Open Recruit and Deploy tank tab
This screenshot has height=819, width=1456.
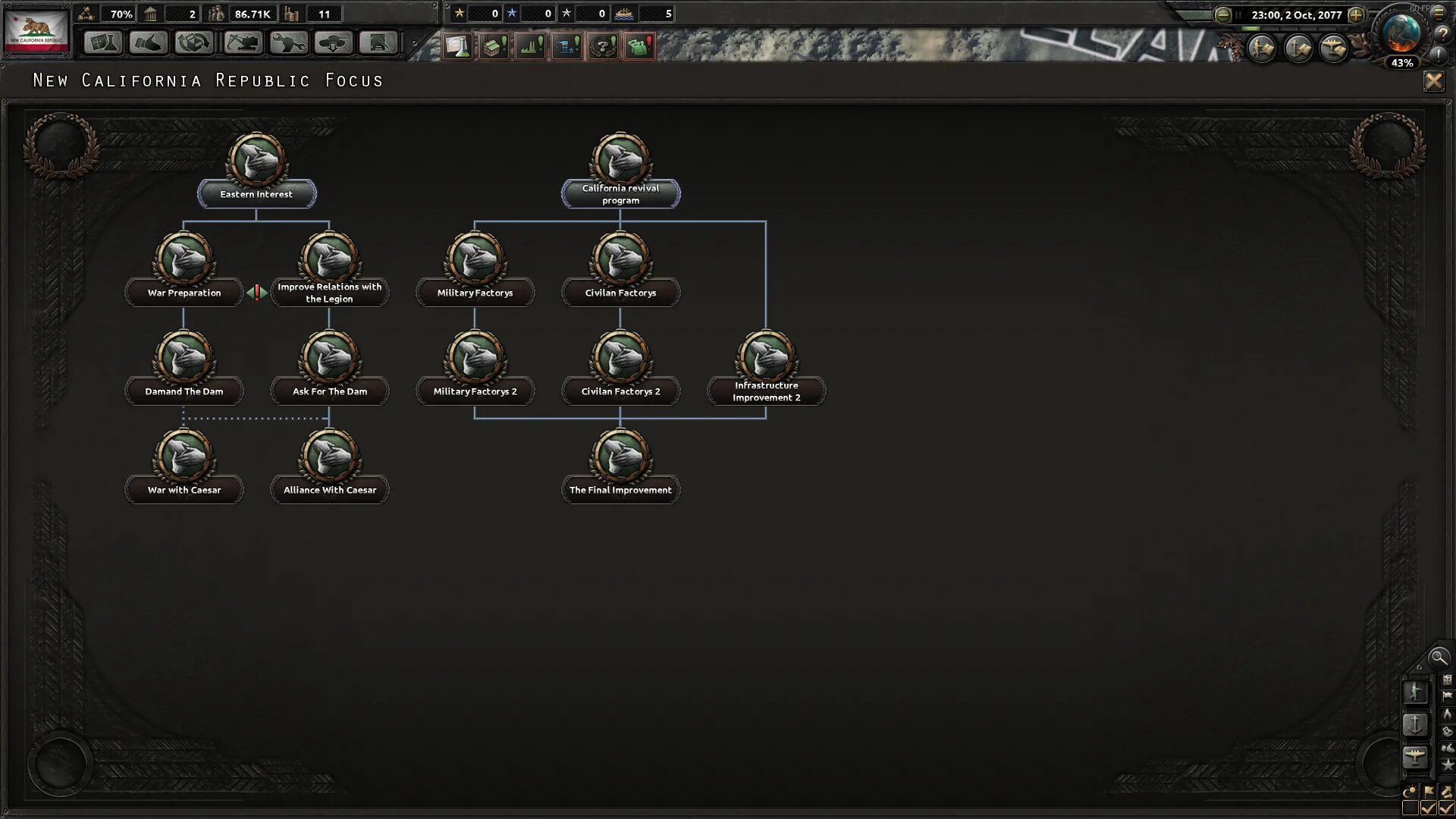[333, 42]
